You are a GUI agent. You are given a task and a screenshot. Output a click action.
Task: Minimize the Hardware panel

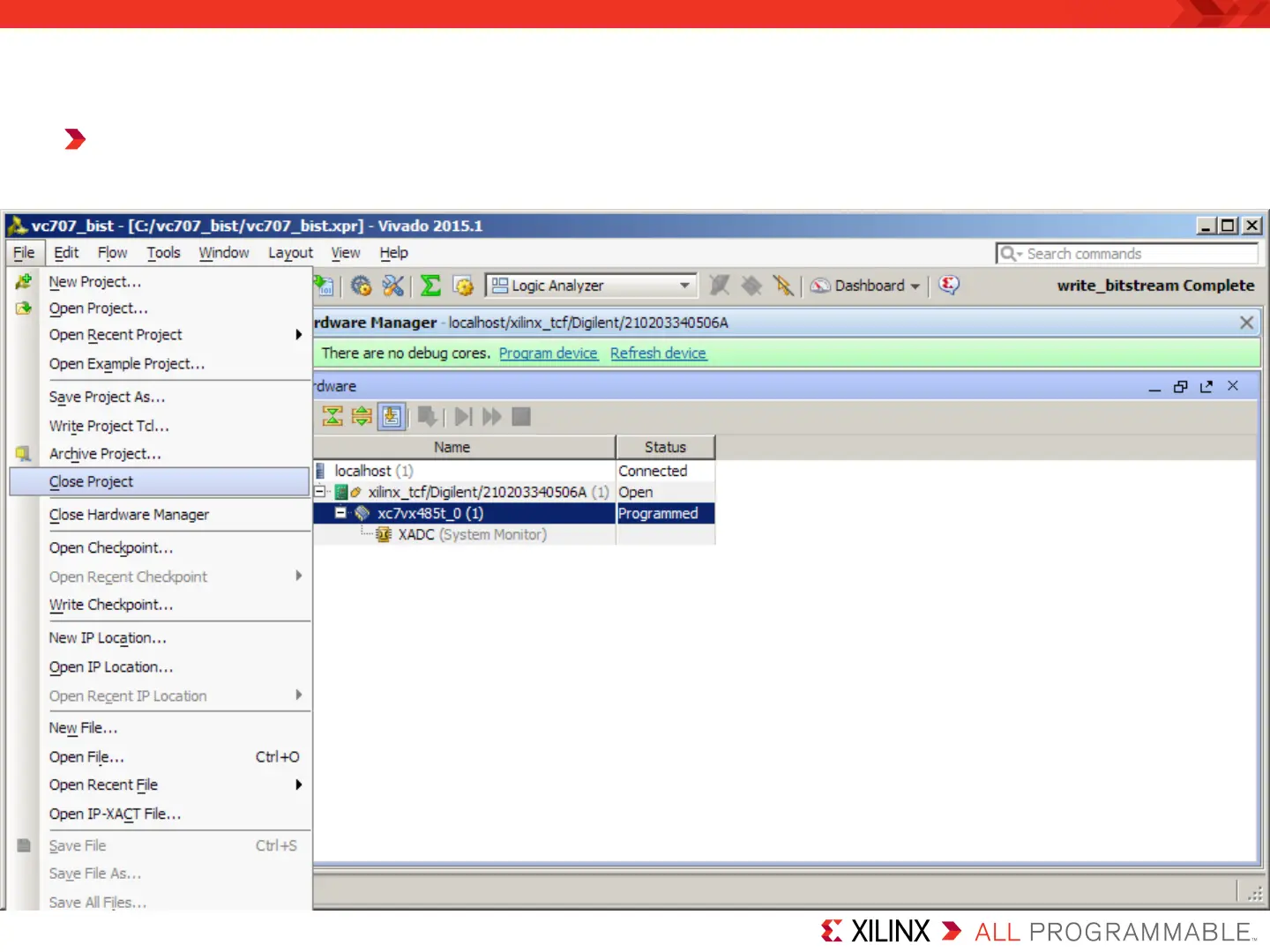[x=1154, y=387]
